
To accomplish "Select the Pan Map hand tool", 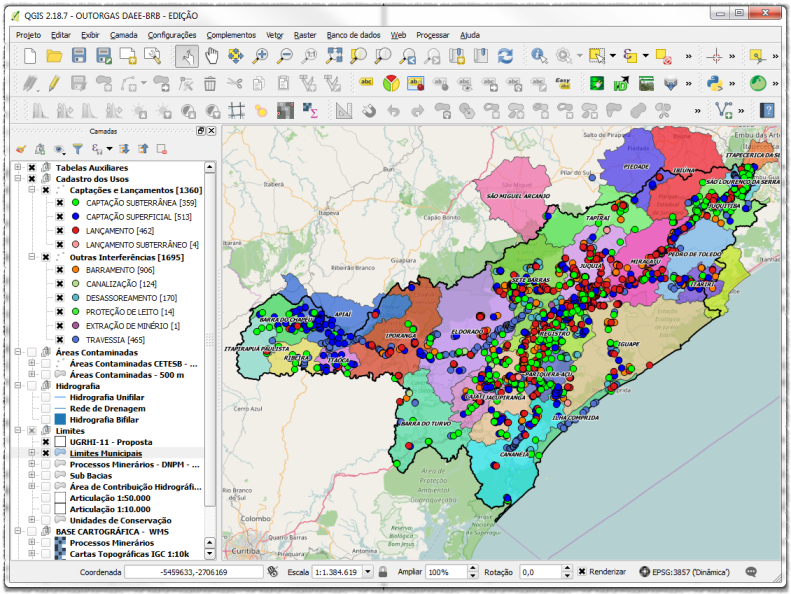I will click(x=212, y=56).
